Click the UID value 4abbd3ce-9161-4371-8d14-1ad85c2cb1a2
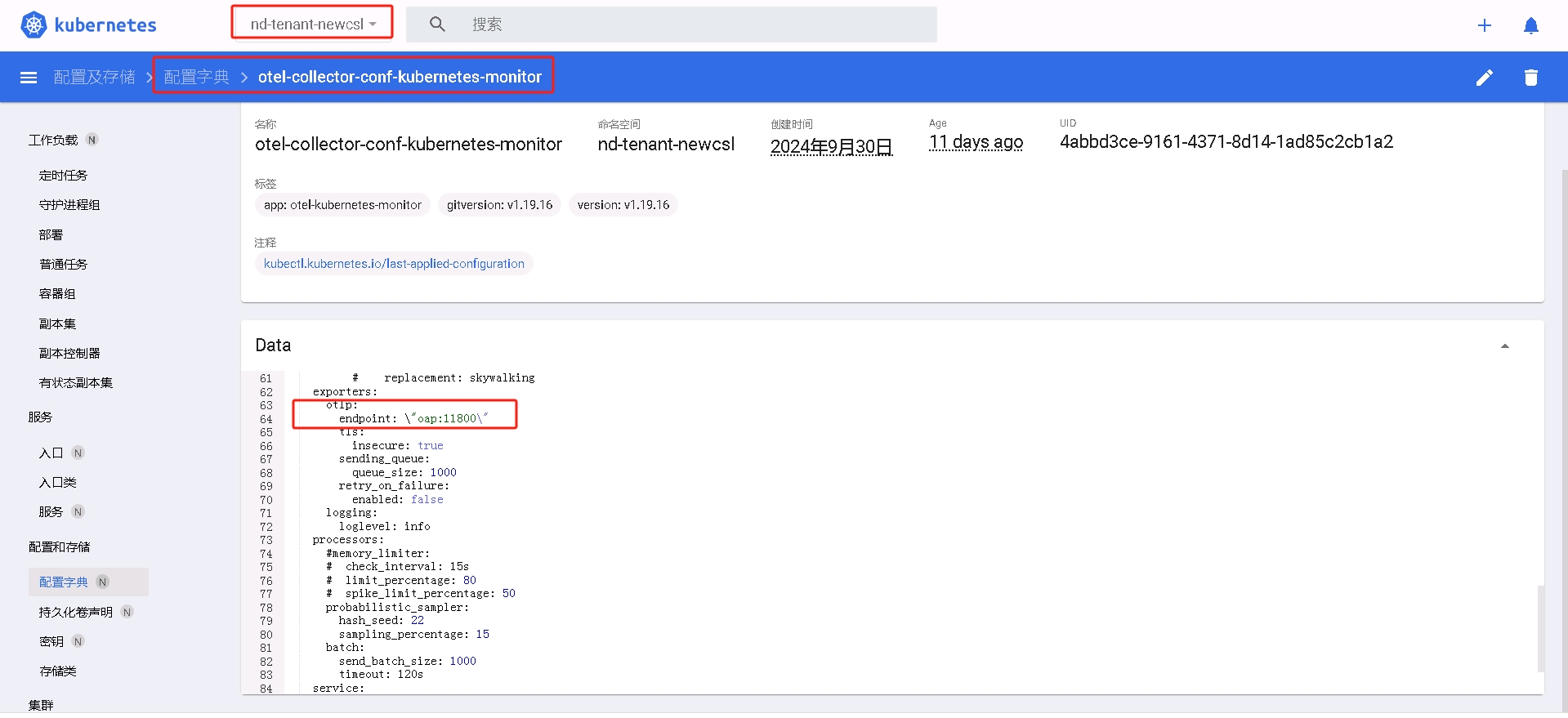 1226,142
